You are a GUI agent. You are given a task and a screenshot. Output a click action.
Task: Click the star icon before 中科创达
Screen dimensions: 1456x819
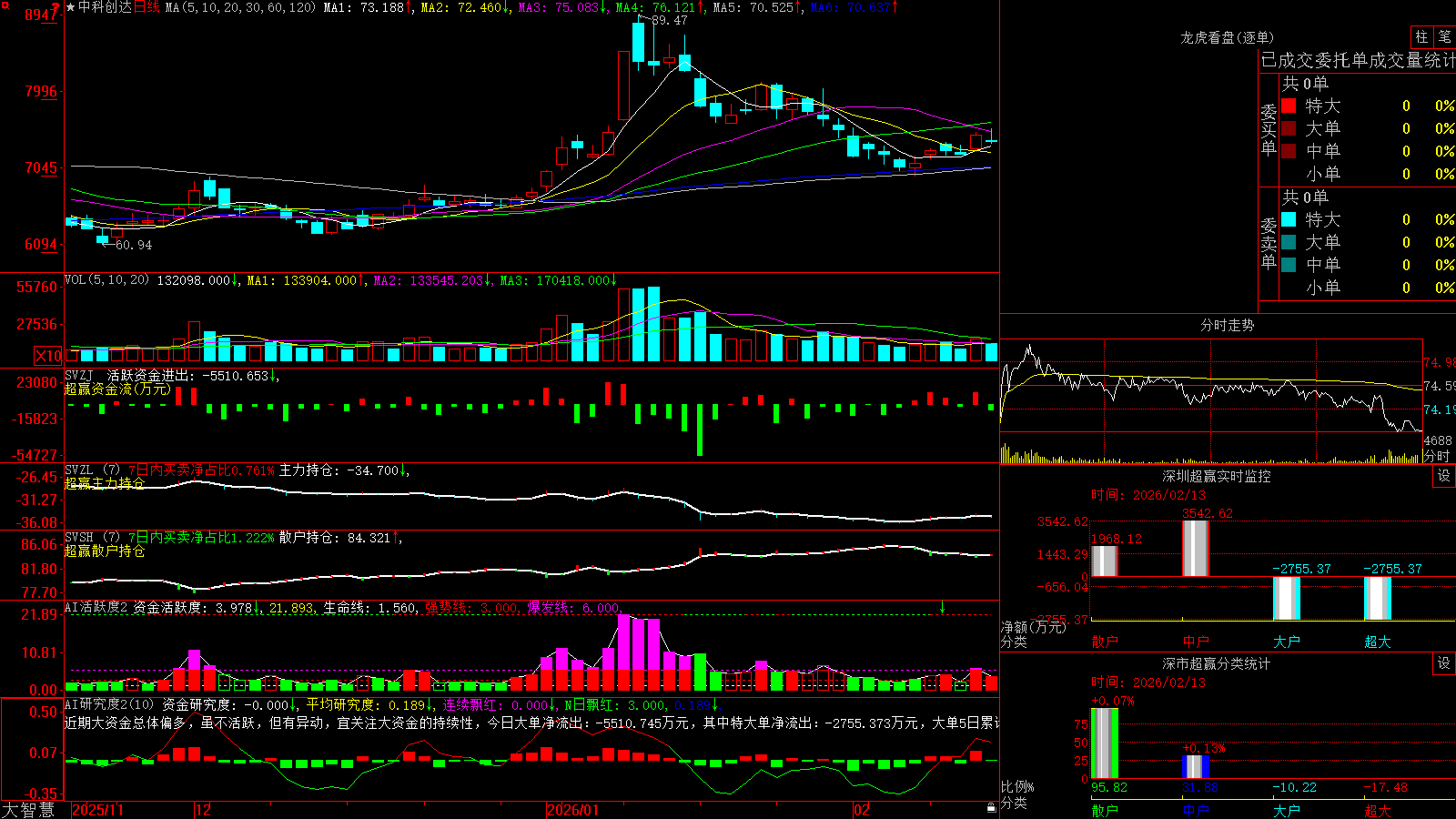(x=71, y=7)
